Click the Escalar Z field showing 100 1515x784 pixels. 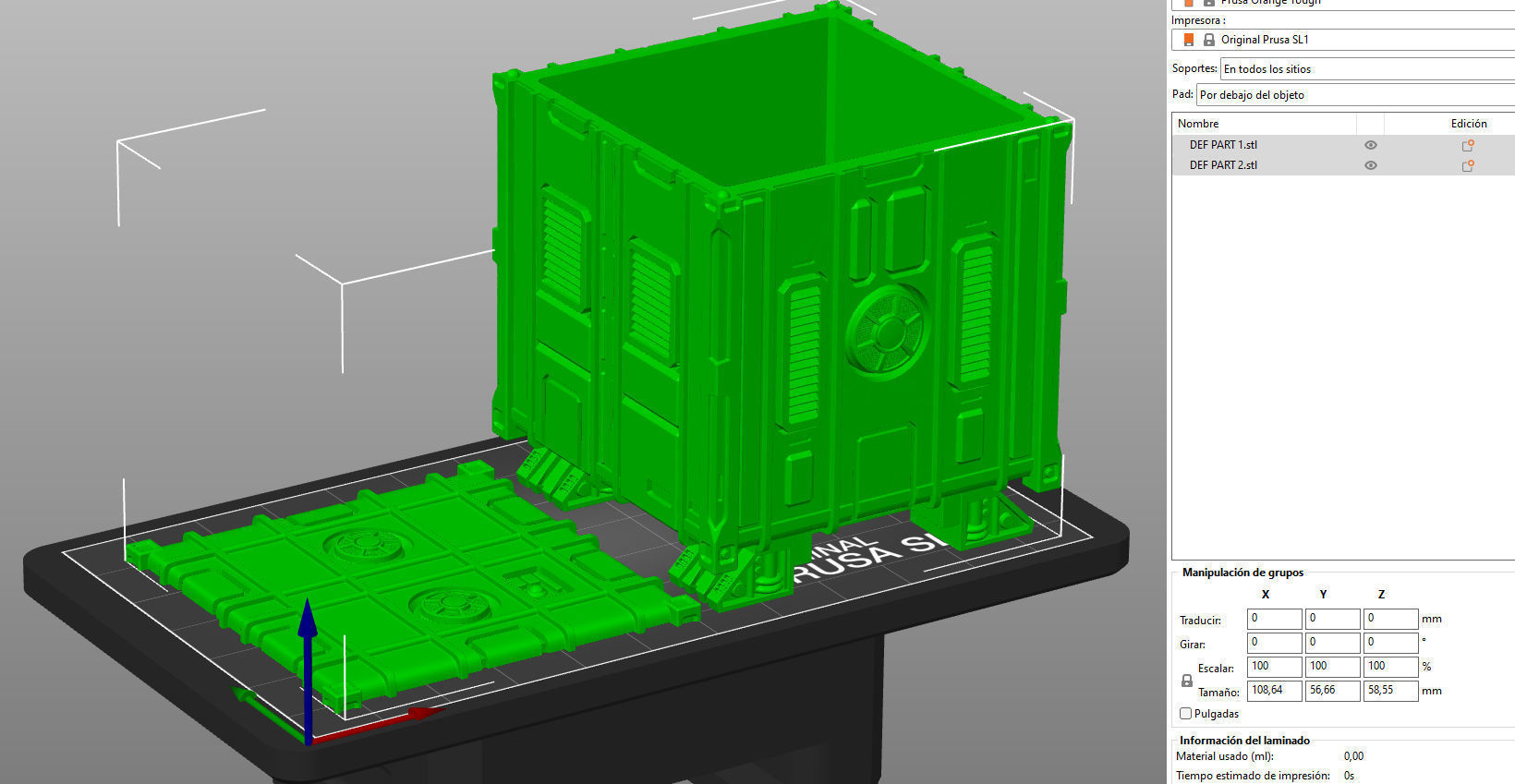(x=1390, y=667)
